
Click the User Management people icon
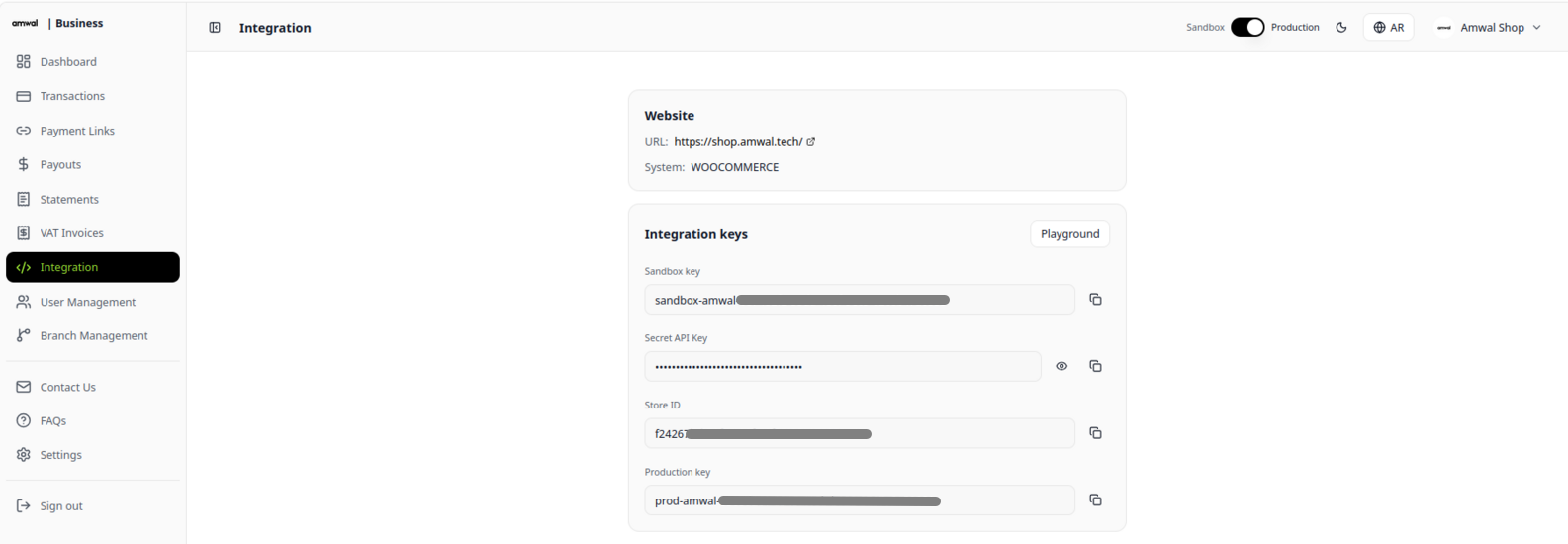[24, 302]
